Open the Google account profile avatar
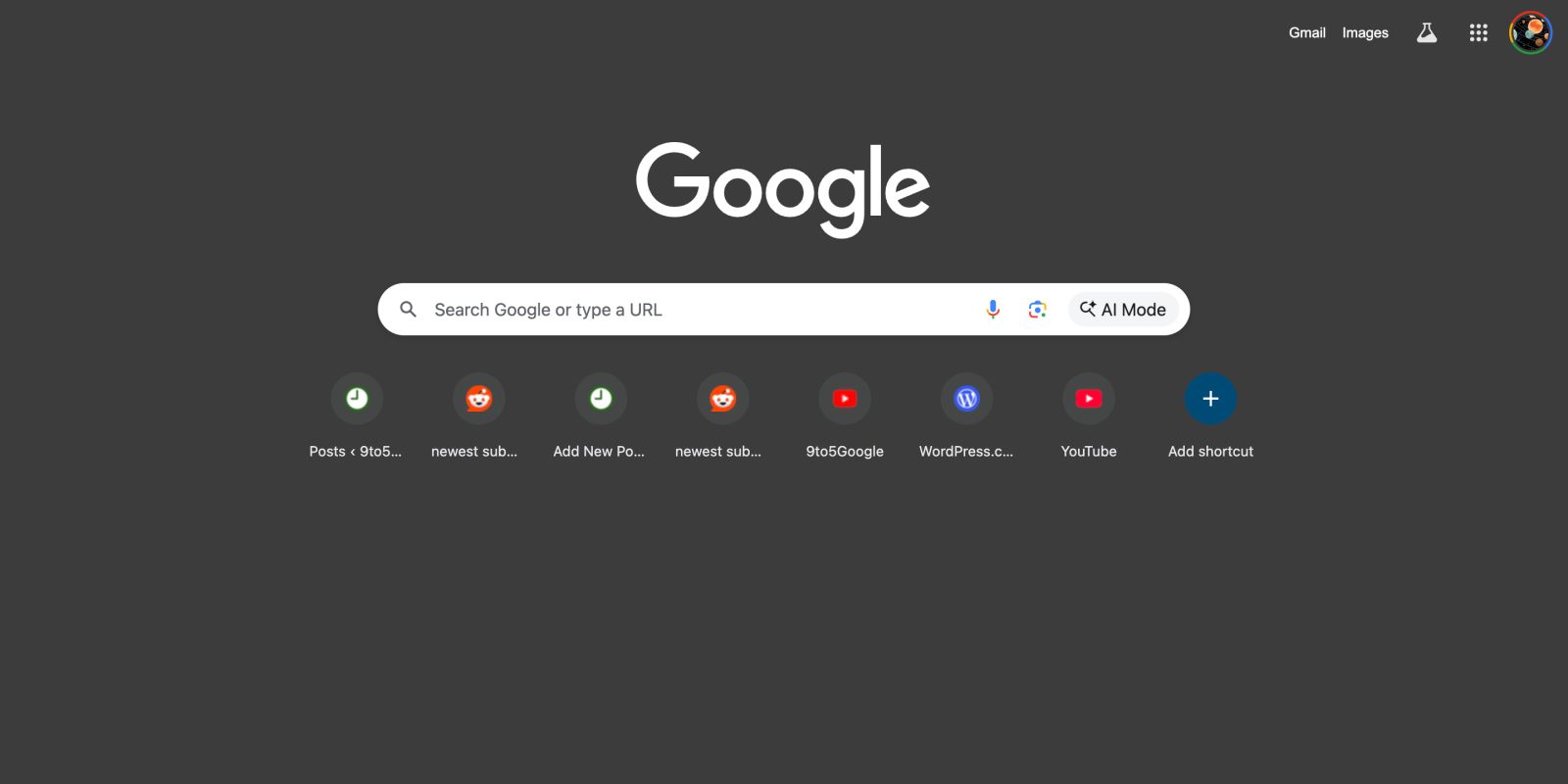1568x784 pixels. click(1531, 32)
